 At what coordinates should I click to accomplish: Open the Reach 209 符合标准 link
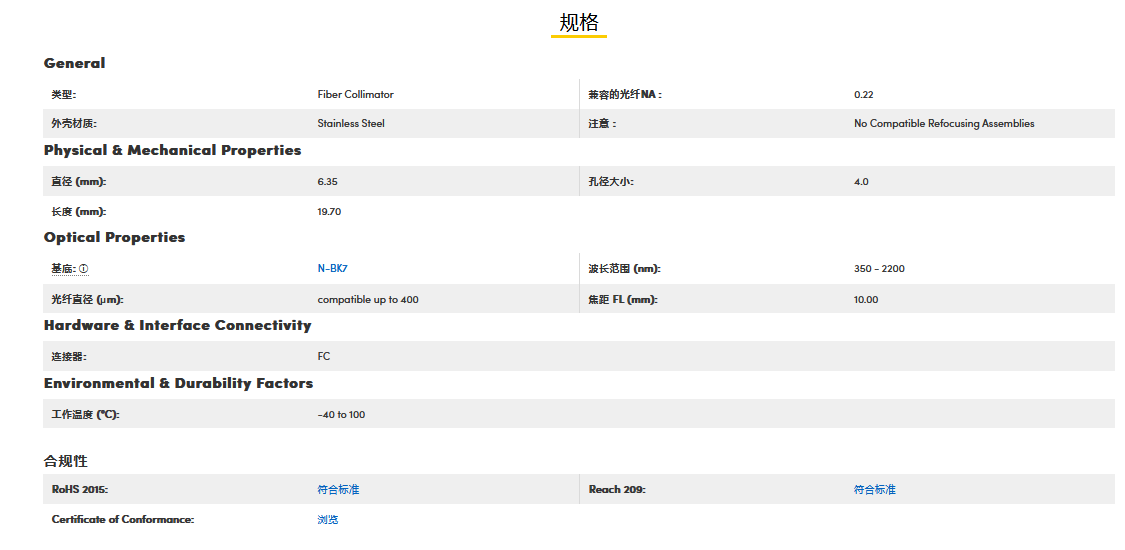(x=875, y=490)
